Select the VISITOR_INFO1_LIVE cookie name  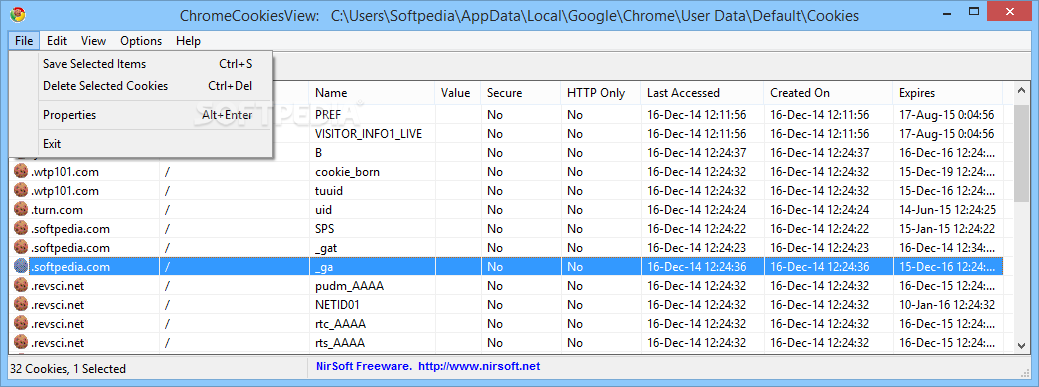pyautogui.click(x=368, y=134)
